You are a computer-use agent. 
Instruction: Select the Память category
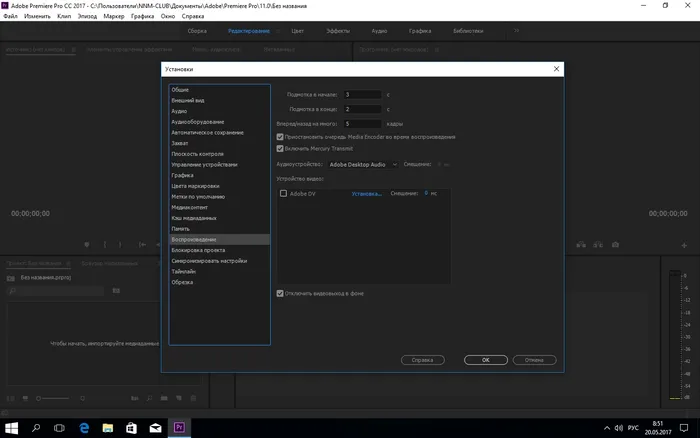coord(219,229)
